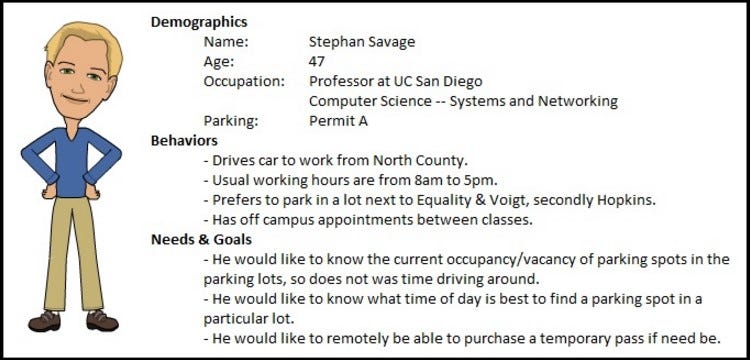Image resolution: width=750 pixels, height=360 pixels.
Task: Select the Demographics heading
Action: pyautogui.click(x=199, y=22)
